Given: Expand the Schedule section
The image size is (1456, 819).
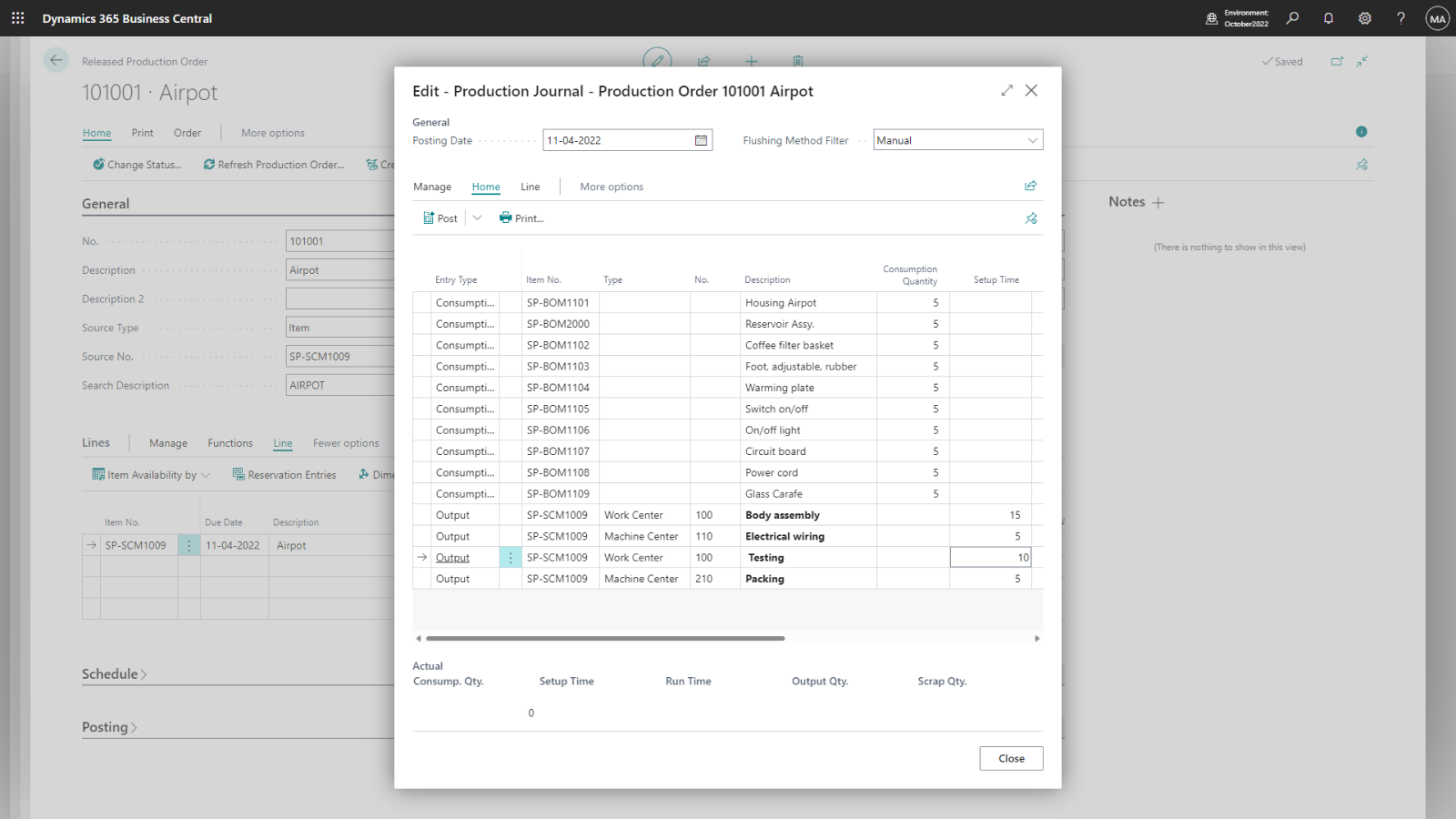Looking at the screenshot, I should [114, 674].
